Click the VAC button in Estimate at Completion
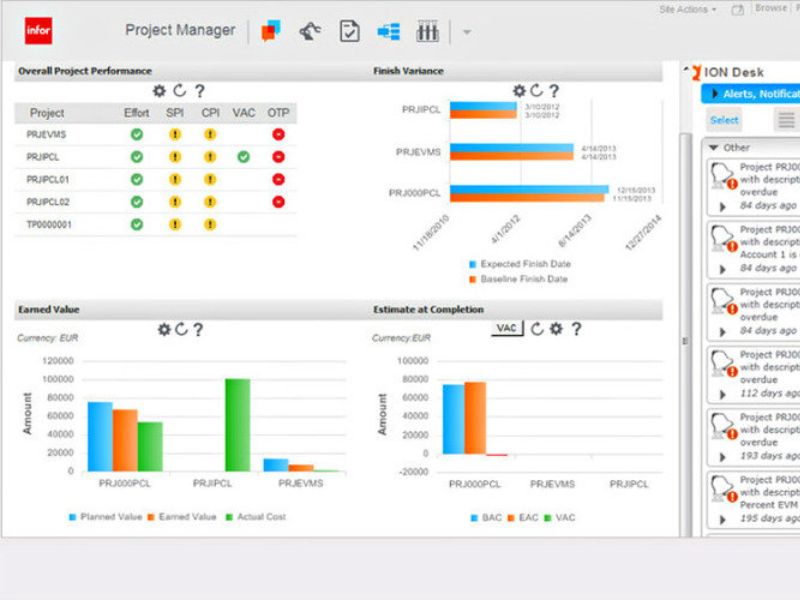800x600 pixels. tap(507, 329)
